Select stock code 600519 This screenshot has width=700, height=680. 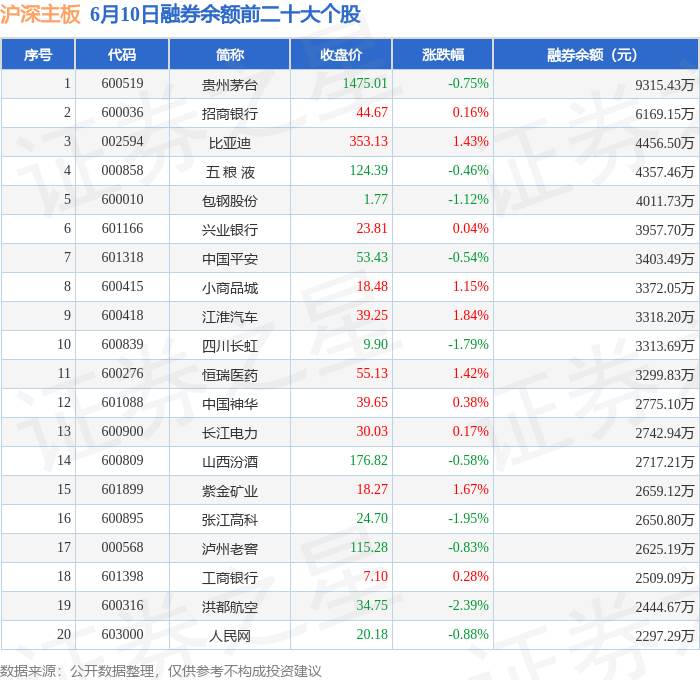(x=122, y=83)
